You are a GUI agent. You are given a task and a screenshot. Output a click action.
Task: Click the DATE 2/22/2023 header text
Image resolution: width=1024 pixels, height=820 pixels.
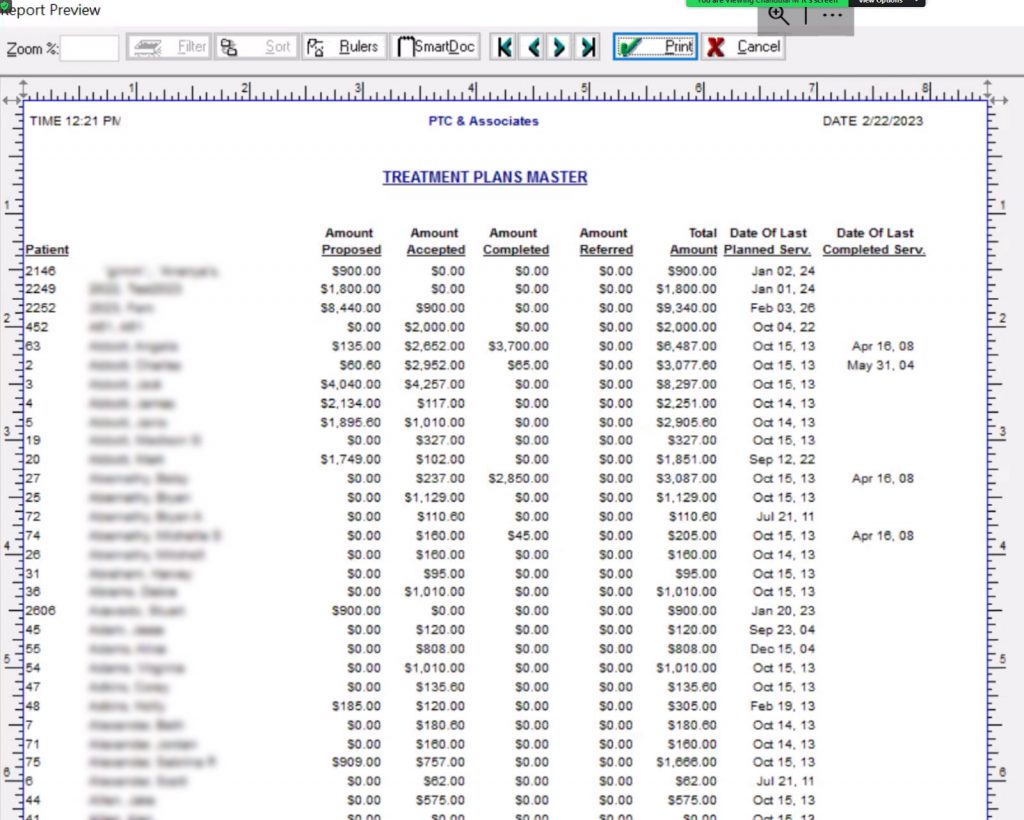tap(872, 121)
